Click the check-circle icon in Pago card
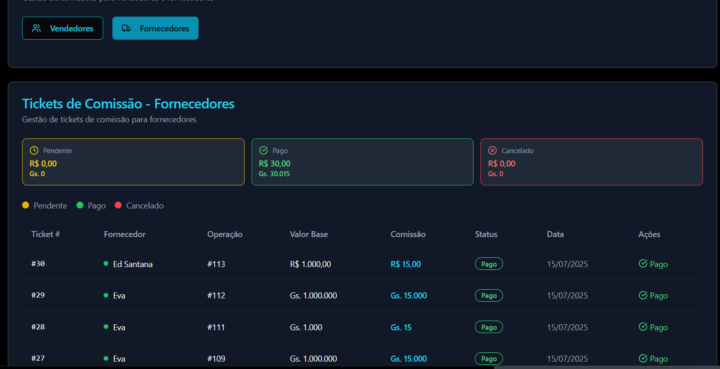 pyautogui.click(x=263, y=150)
